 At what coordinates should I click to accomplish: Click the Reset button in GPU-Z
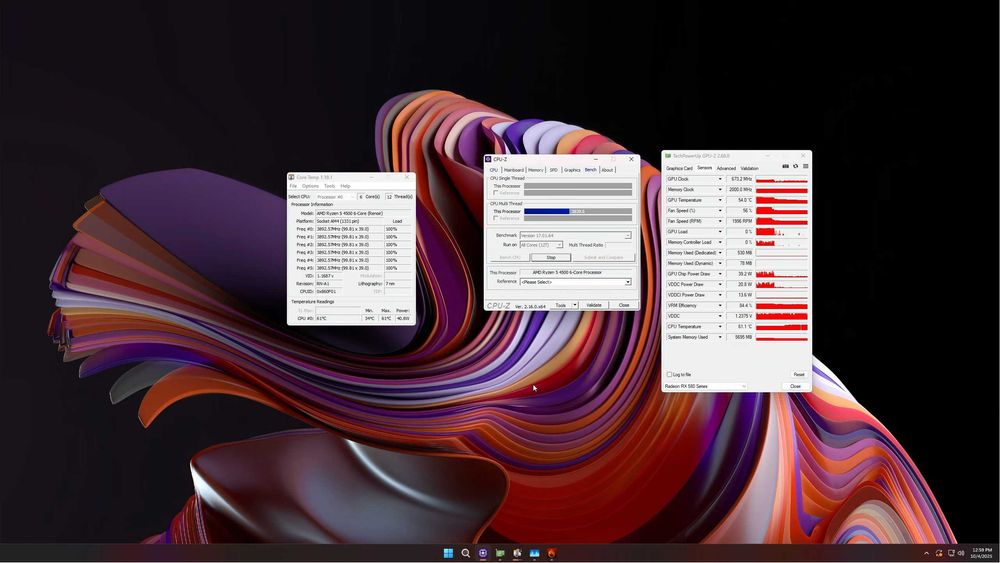click(x=798, y=375)
